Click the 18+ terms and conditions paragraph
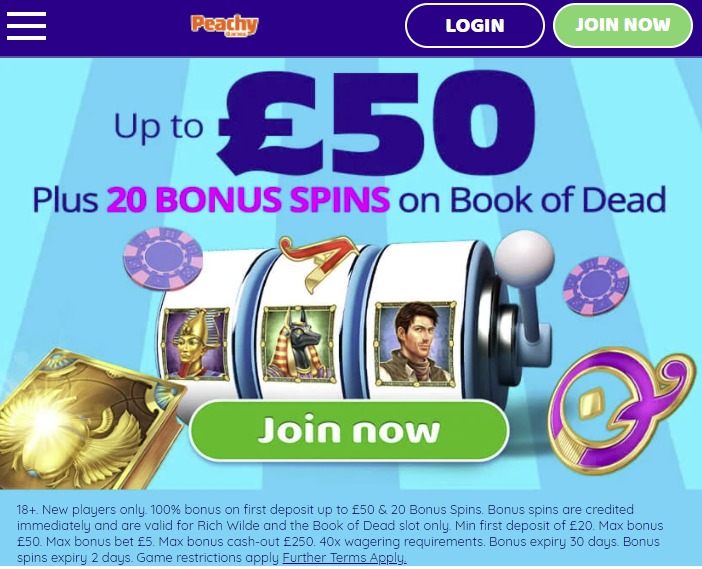The width and height of the screenshot is (702, 569). (340, 534)
